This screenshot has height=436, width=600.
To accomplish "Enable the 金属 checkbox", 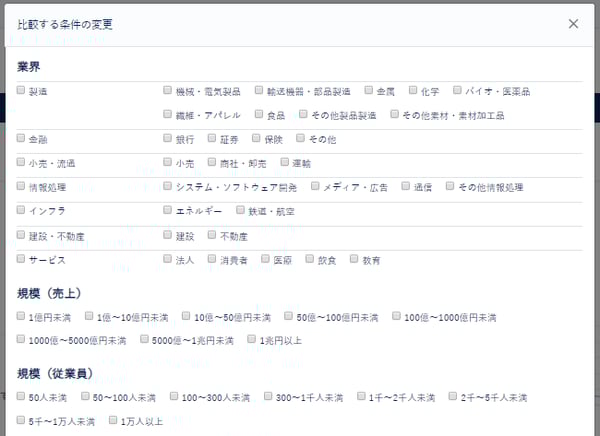I will pyautogui.click(x=368, y=90).
